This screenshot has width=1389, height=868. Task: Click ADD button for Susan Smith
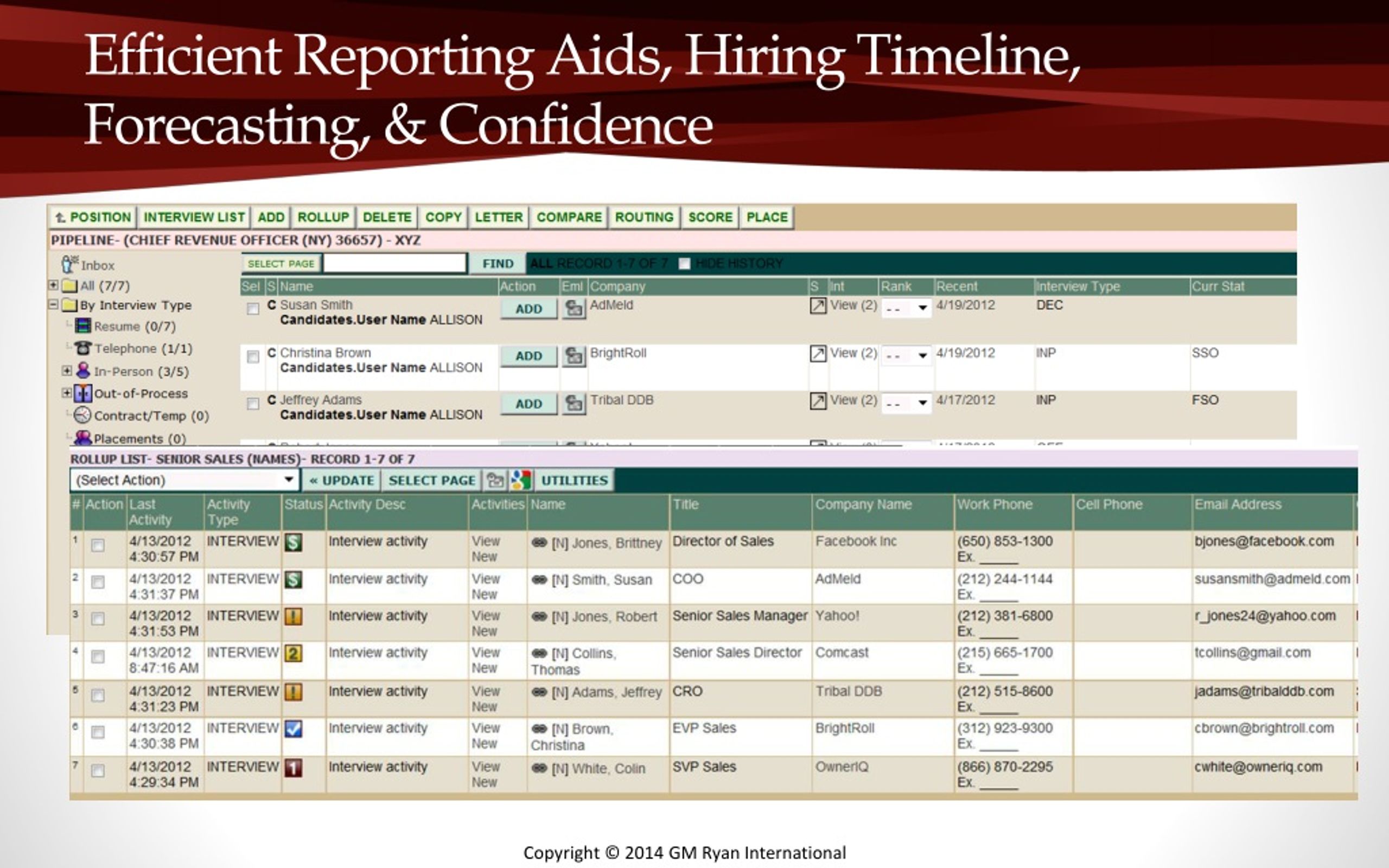point(528,309)
